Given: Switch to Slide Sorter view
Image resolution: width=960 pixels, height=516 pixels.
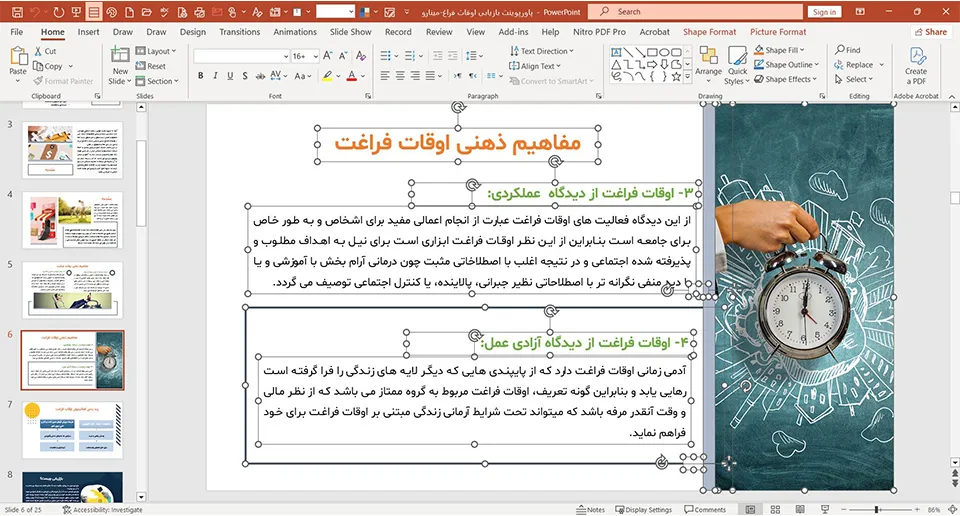Looking at the screenshot, I should [775, 509].
